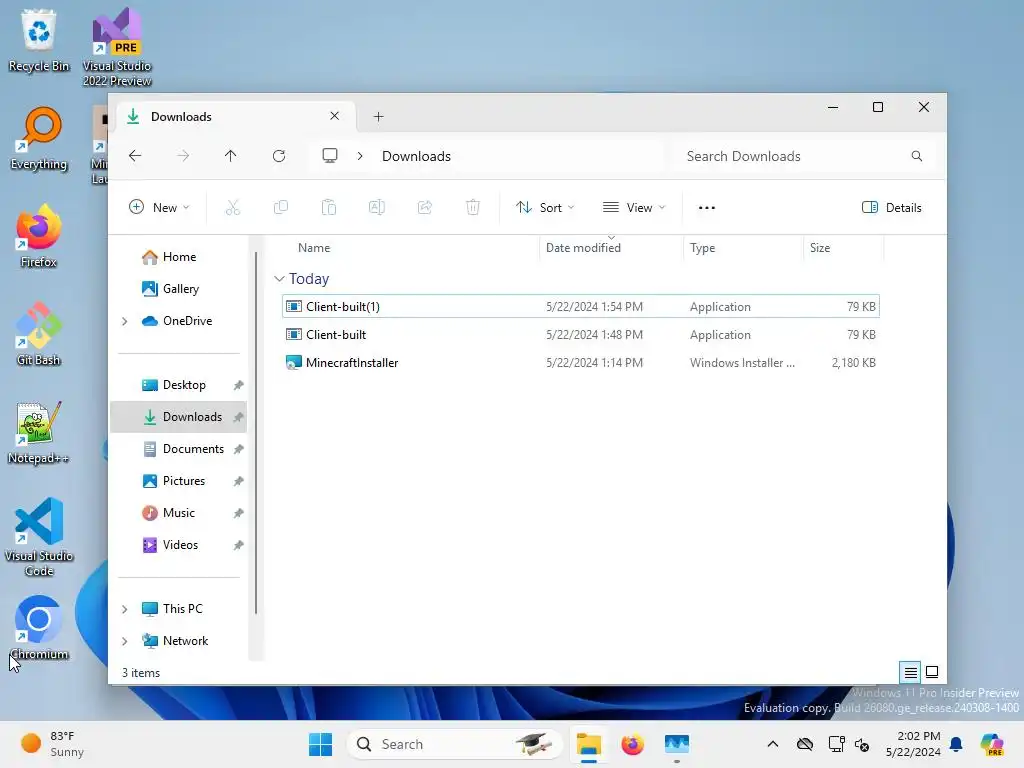Viewport: 1024px width, 768px height.
Task: Select Downloads in navigation pane
Action: pyautogui.click(x=178, y=417)
